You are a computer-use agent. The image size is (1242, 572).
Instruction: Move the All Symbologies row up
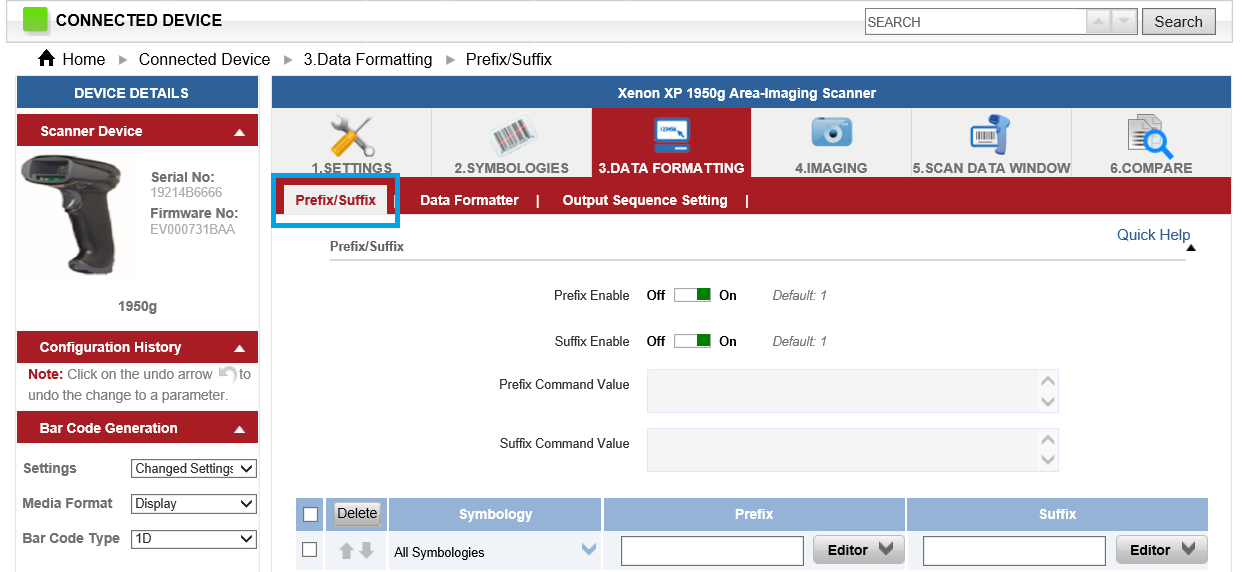coord(346,551)
